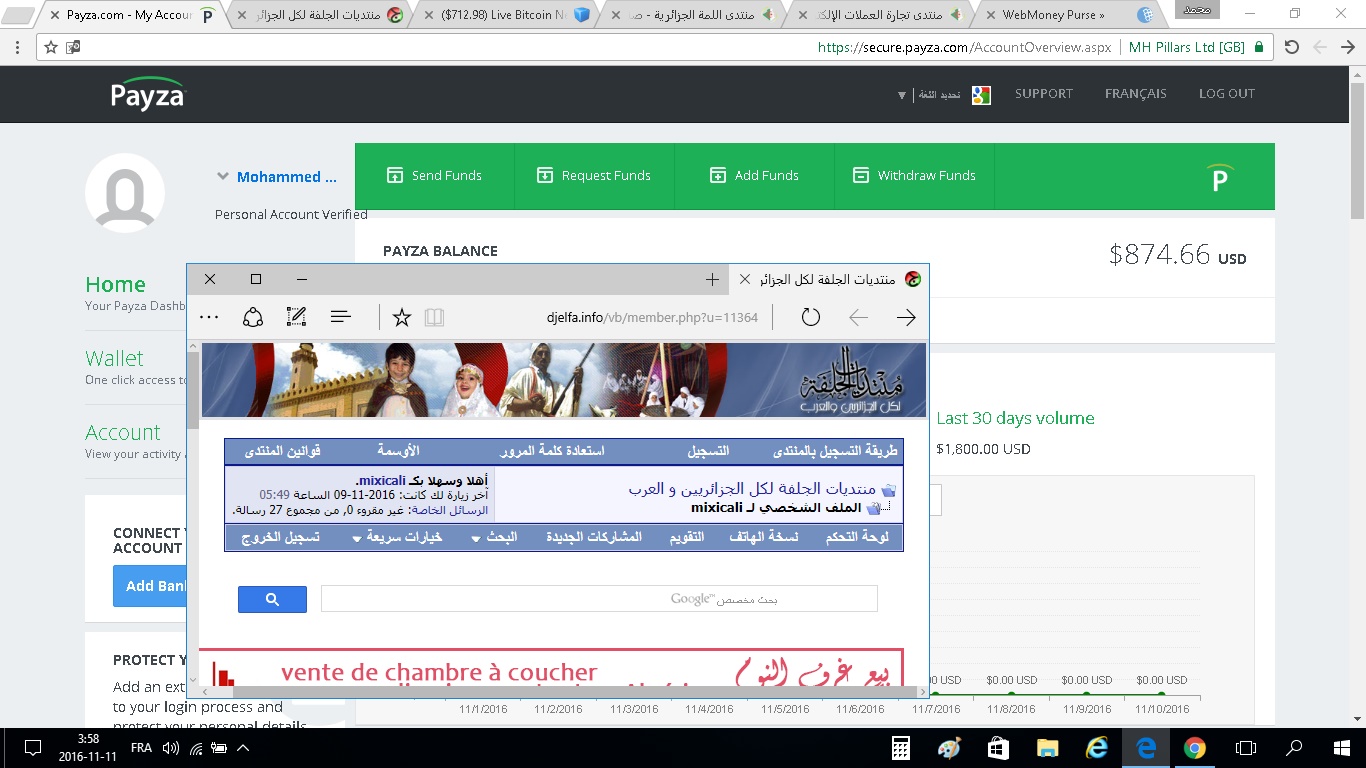This screenshot has width=1366, height=768.
Task: Click the Send Funds icon
Action: [x=394, y=176]
